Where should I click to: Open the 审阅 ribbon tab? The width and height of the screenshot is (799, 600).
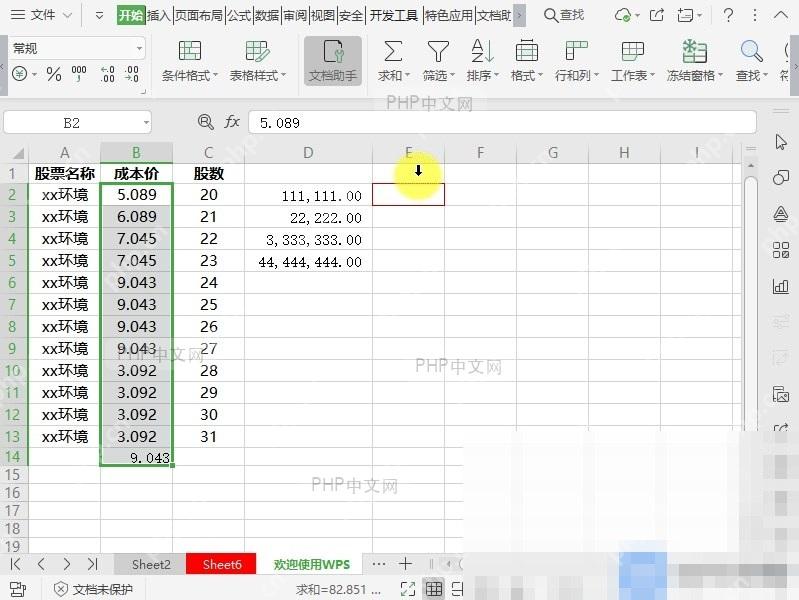(x=295, y=15)
